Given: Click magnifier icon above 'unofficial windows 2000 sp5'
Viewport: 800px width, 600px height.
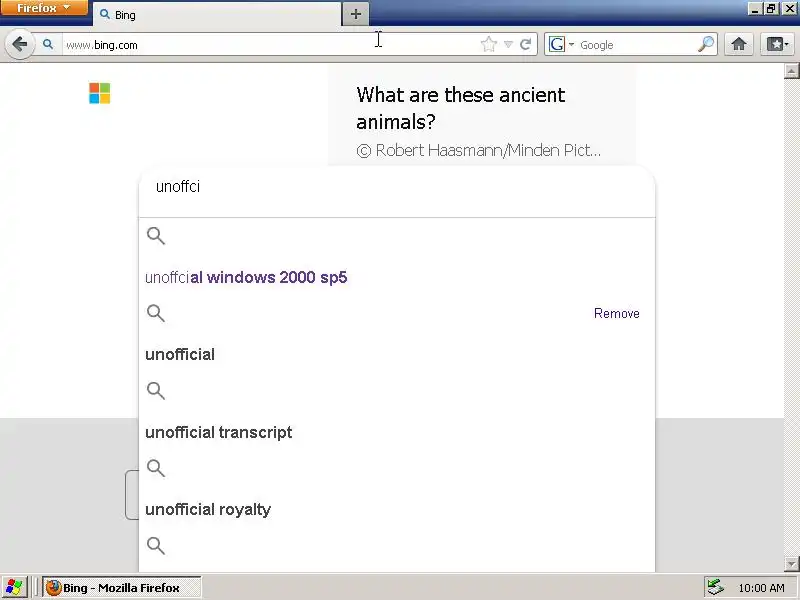Looking at the screenshot, I should (x=156, y=236).
